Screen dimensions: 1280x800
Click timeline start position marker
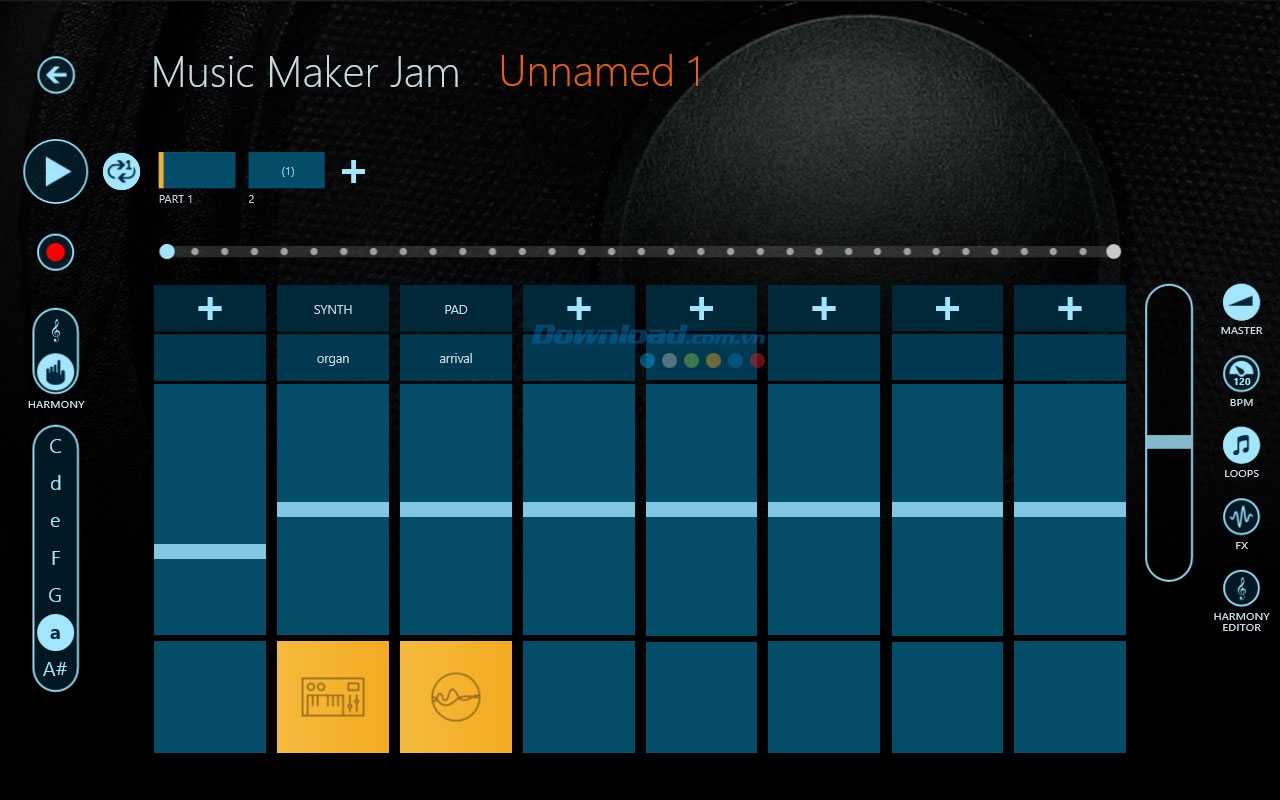pos(167,251)
